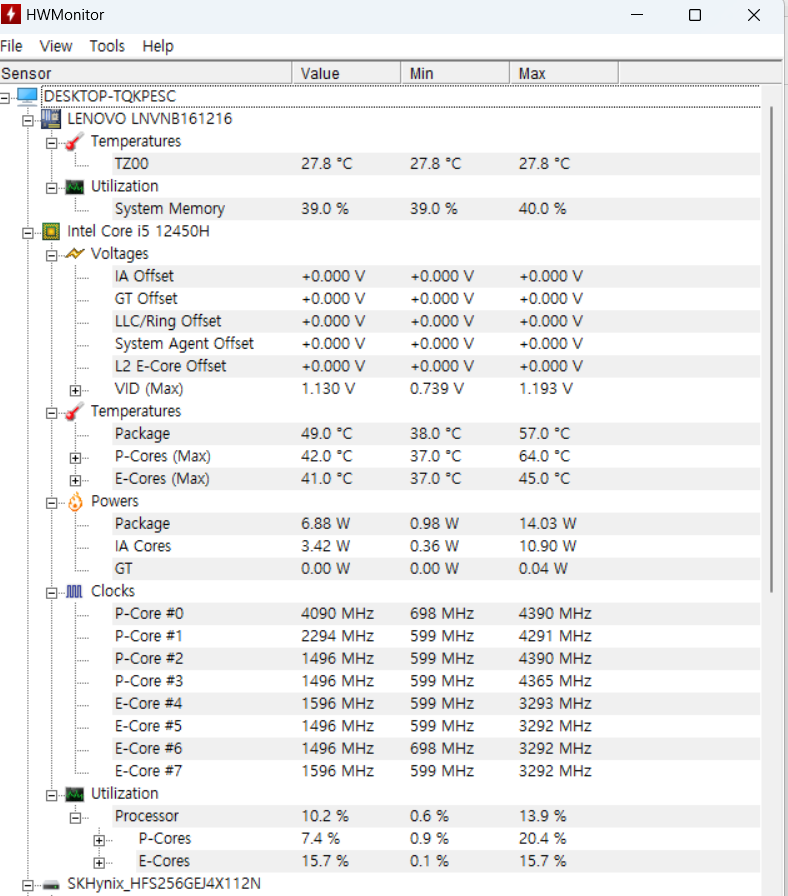
Task: Click the DESKTOP-TQKPESC computer icon
Action: (x=27, y=96)
